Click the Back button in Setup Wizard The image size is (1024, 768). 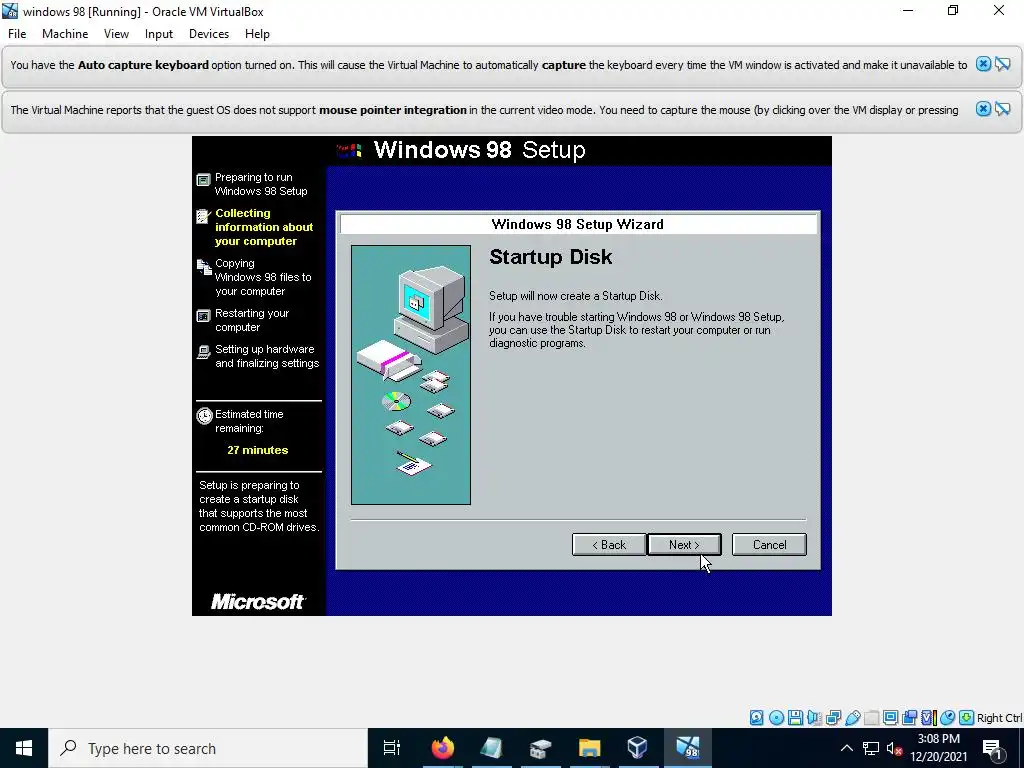pos(609,545)
